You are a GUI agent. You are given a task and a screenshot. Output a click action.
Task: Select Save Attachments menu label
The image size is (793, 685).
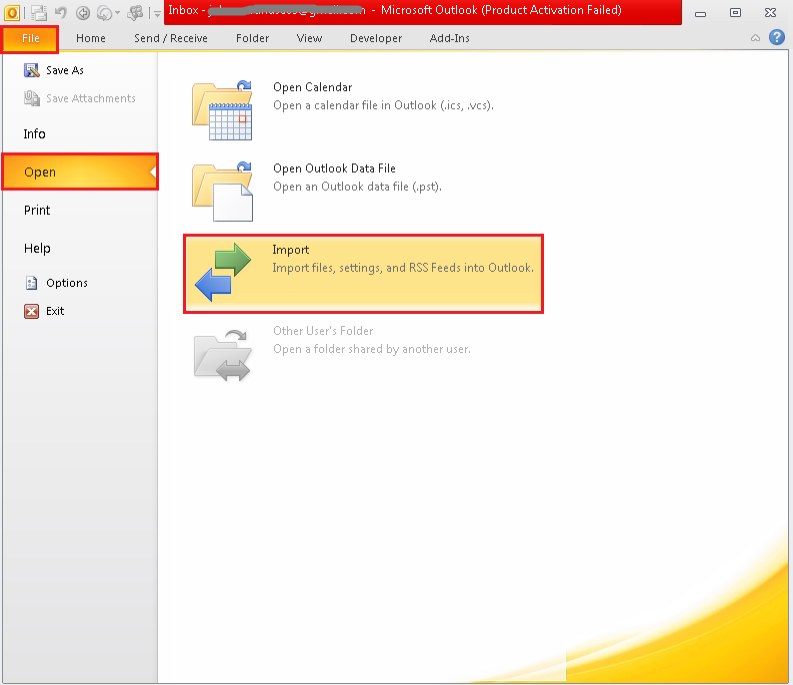coord(91,98)
